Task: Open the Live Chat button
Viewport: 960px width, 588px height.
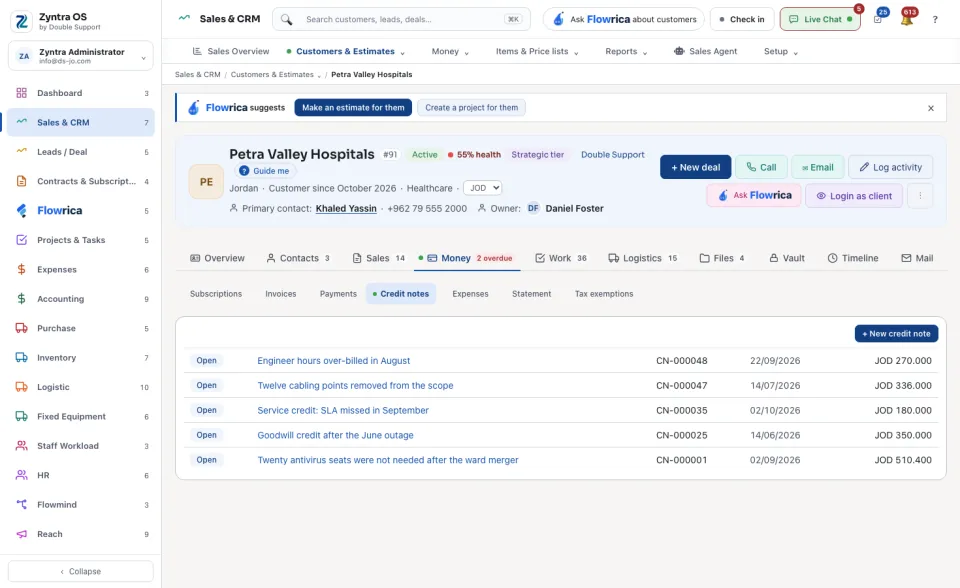Action: [x=820, y=20]
